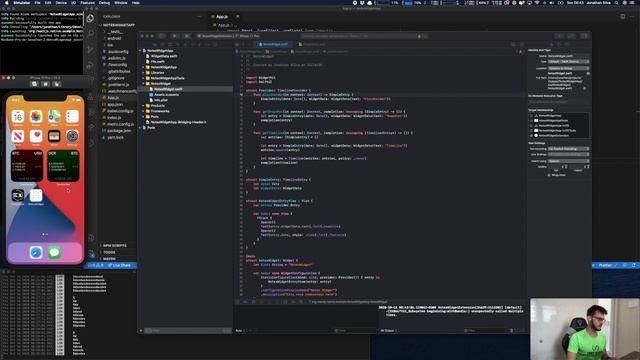Screen dimensions: 640x360
Task: Open Wallet app on iPhone simulator
Action: [54, 136]
